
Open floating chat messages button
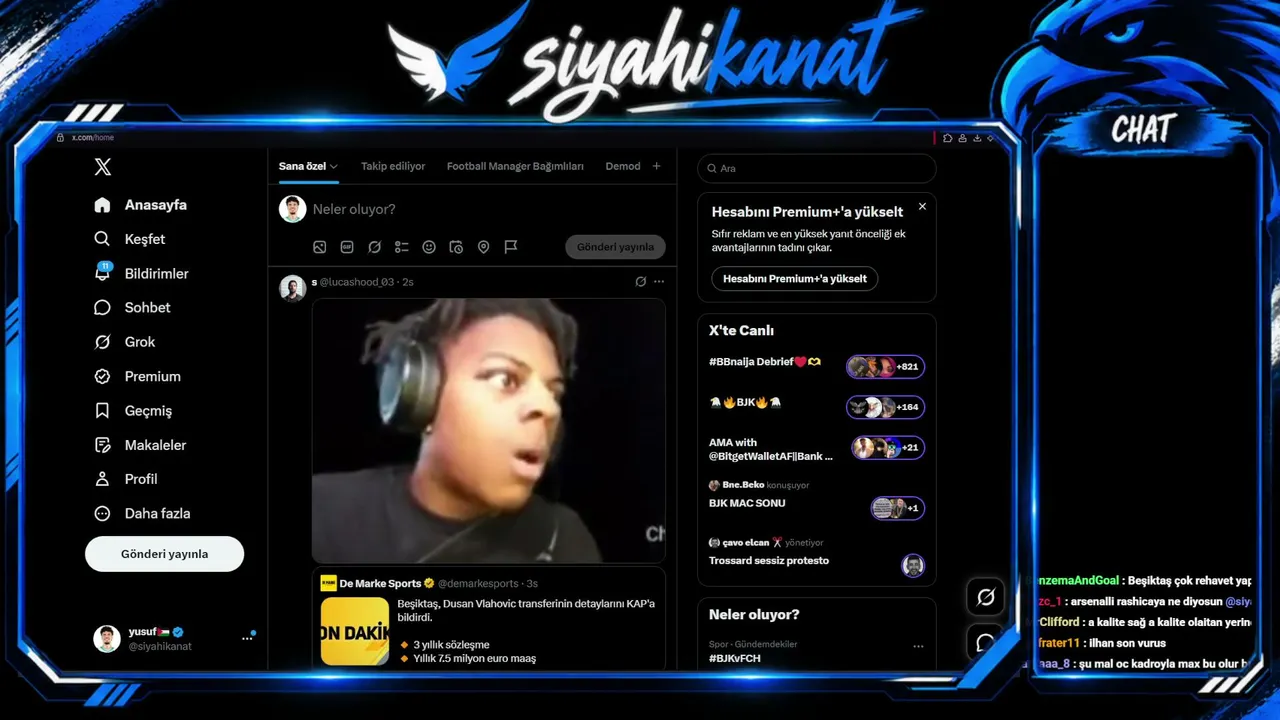[x=985, y=642]
